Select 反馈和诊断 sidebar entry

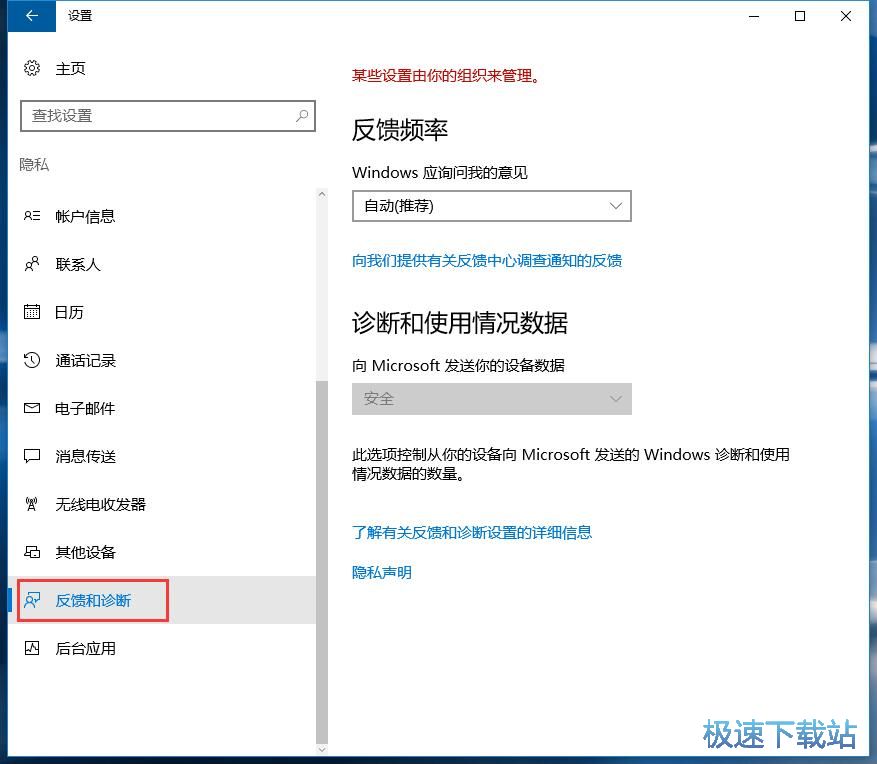tap(162, 600)
